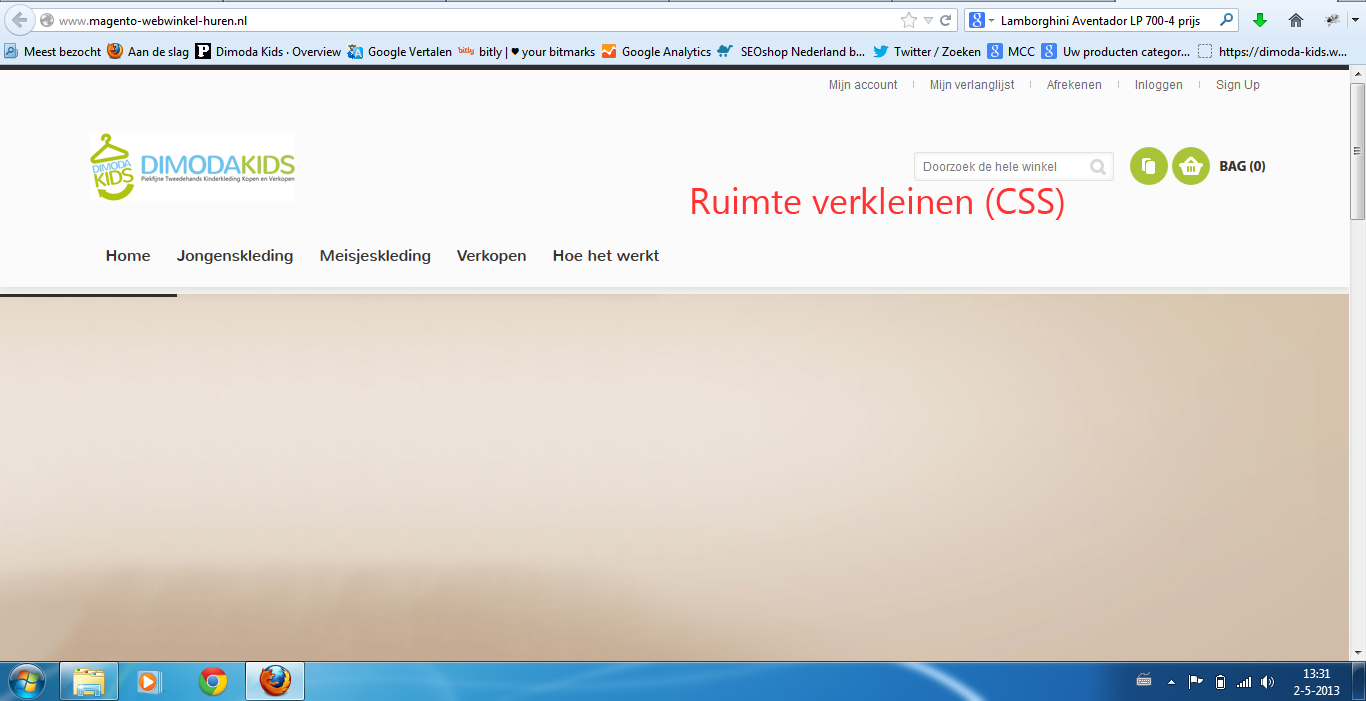Open the Mijn verlanglijst link
Image resolution: width=1366 pixels, height=701 pixels.
972,85
